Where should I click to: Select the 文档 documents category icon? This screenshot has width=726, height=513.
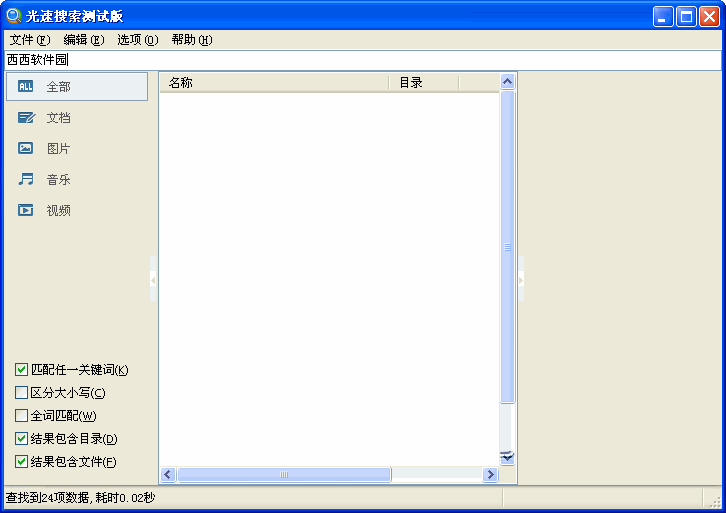point(26,118)
